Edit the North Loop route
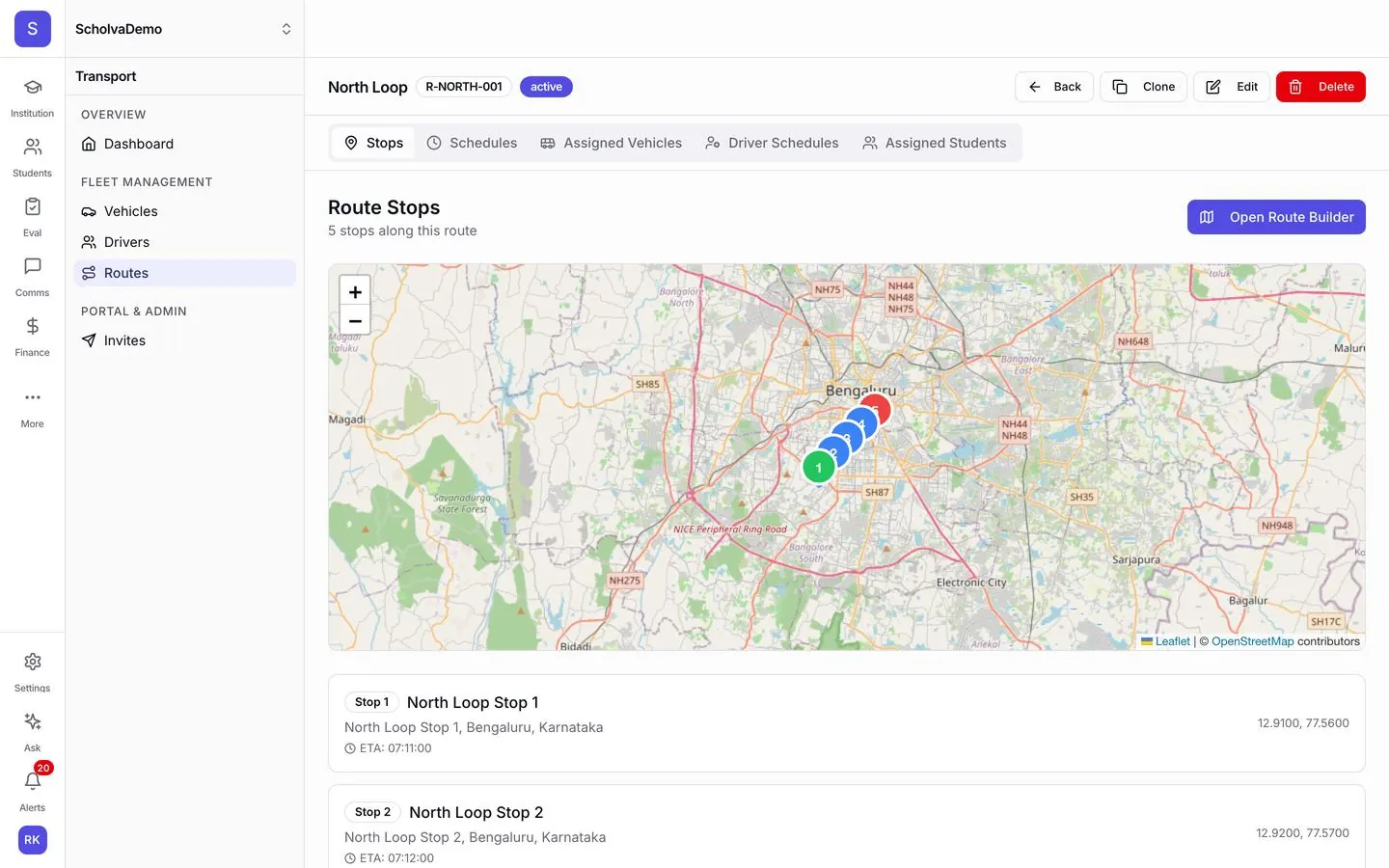The image size is (1389, 868). coord(1232,87)
